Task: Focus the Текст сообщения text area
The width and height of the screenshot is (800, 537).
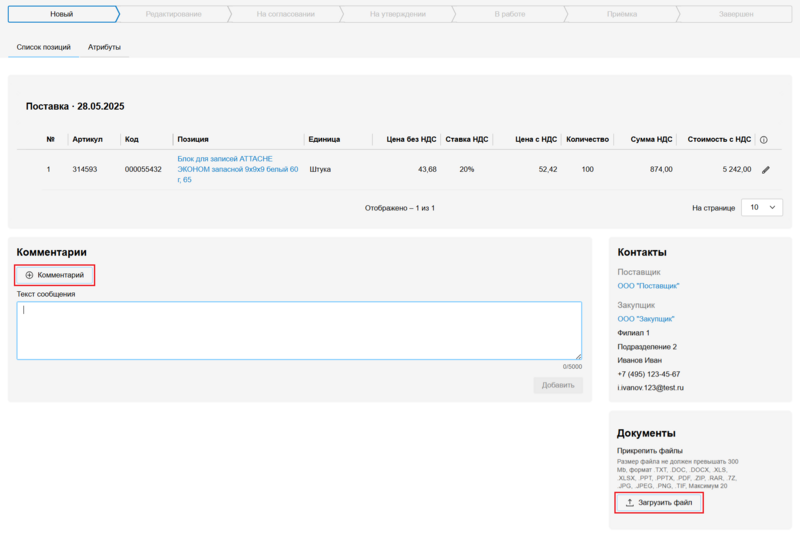Action: click(x=298, y=330)
